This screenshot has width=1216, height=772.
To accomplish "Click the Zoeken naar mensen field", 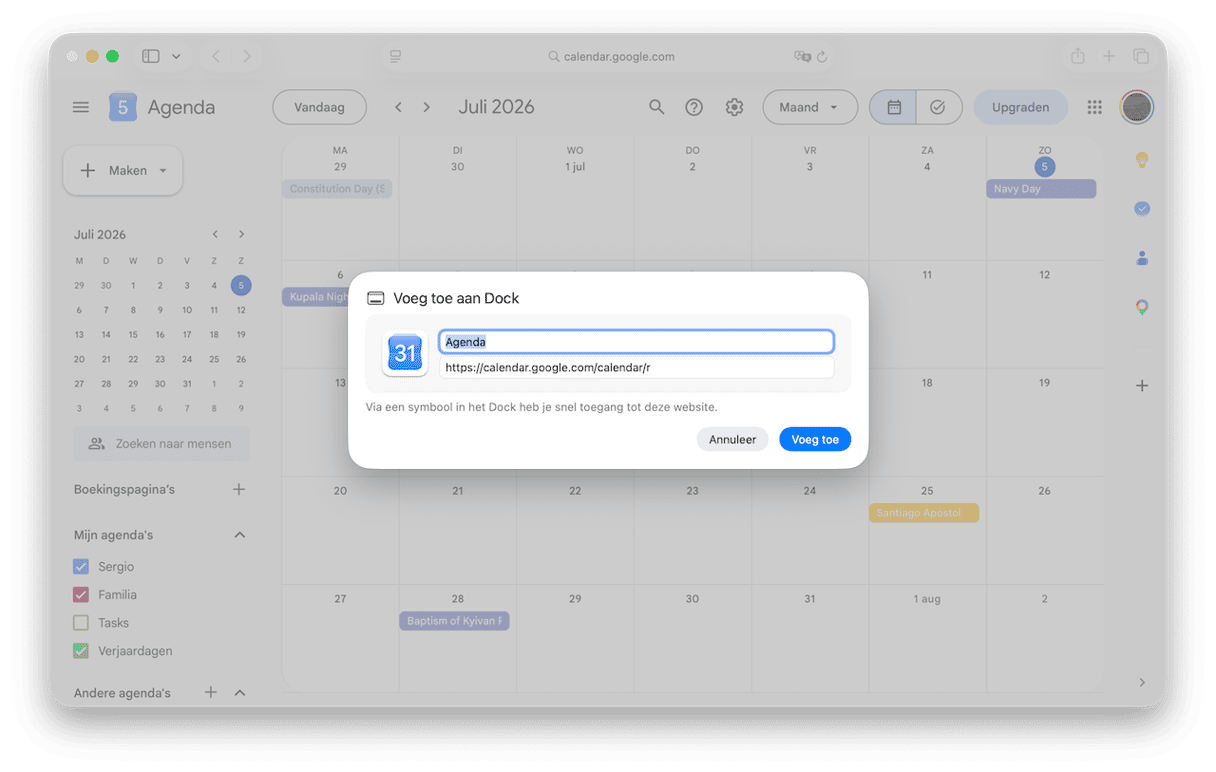I will [162, 443].
